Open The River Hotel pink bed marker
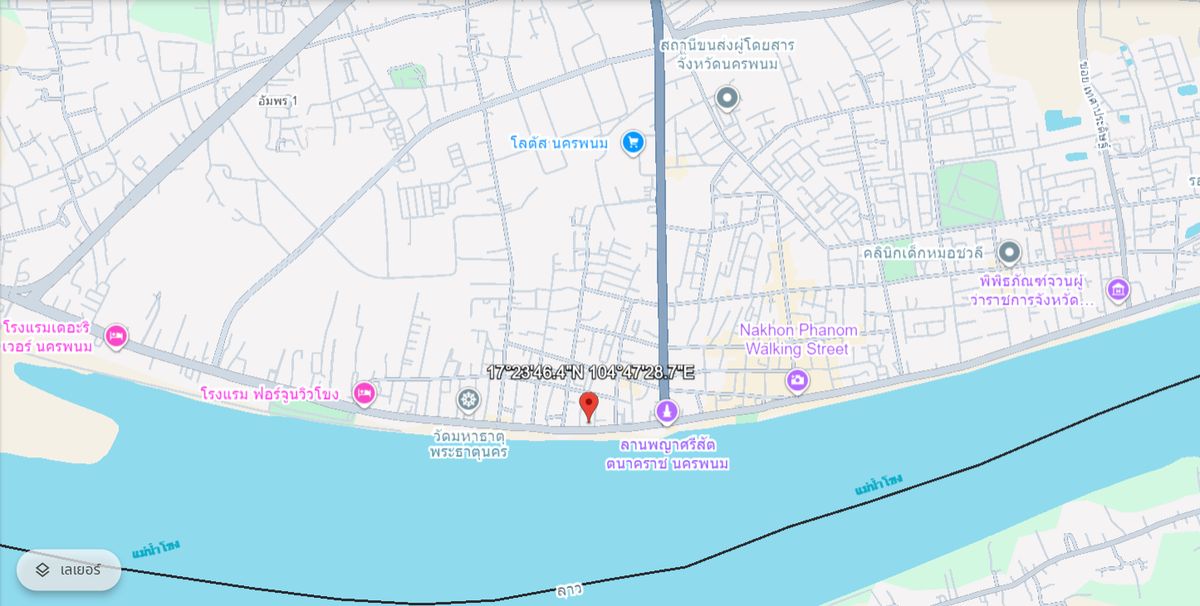Viewport: 1200px width, 606px height. point(116,336)
